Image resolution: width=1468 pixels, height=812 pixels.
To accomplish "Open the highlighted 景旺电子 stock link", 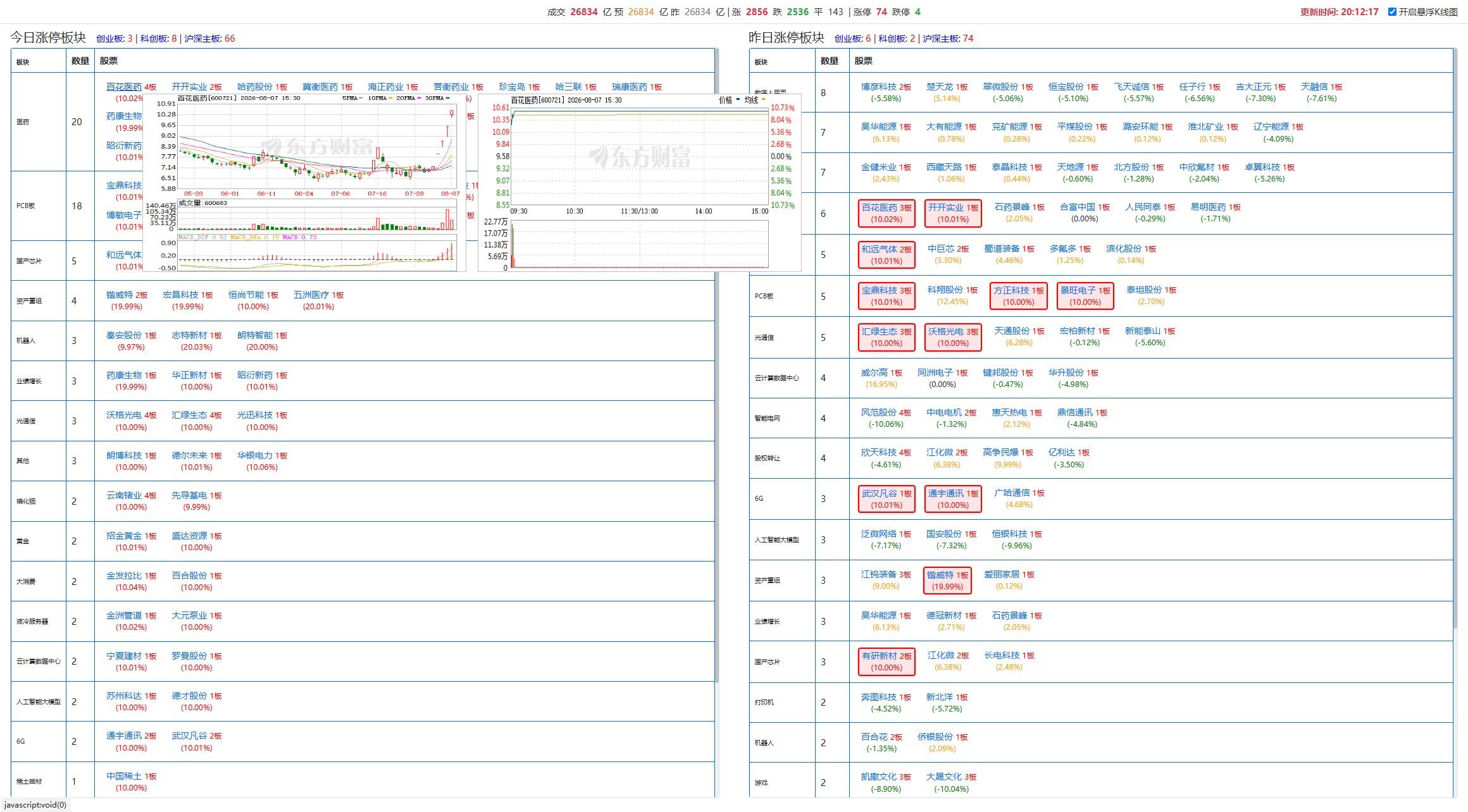I will click(1078, 290).
